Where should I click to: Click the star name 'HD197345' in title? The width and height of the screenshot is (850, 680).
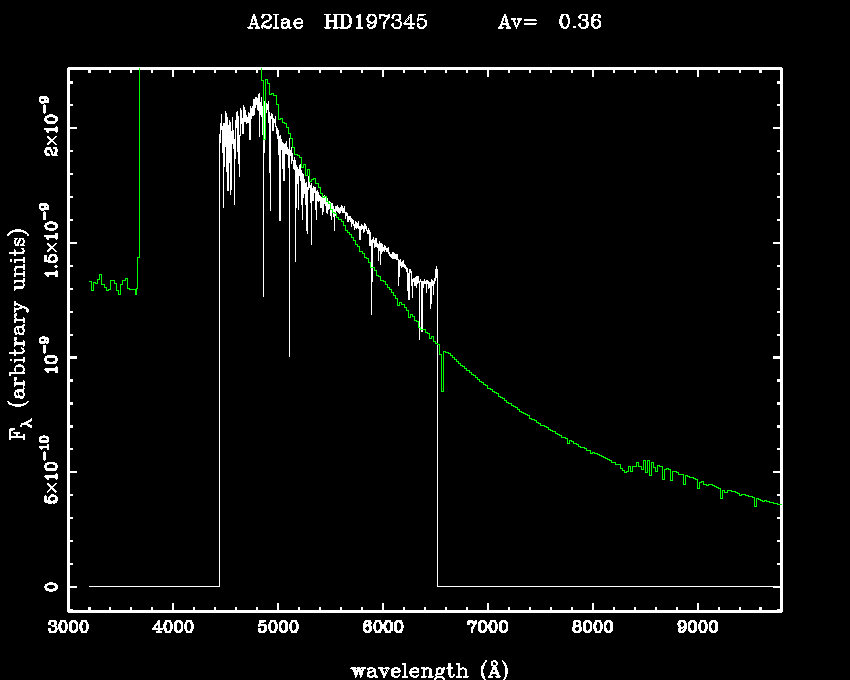click(376, 23)
